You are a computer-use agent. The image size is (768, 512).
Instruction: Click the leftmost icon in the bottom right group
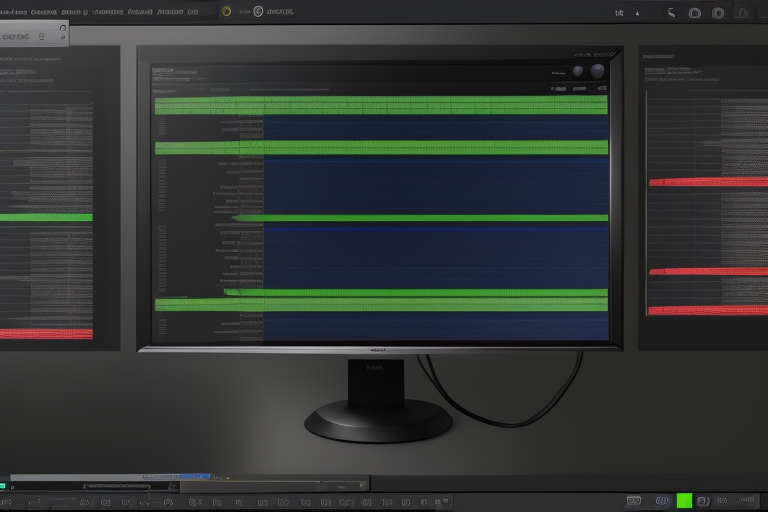tap(633, 500)
